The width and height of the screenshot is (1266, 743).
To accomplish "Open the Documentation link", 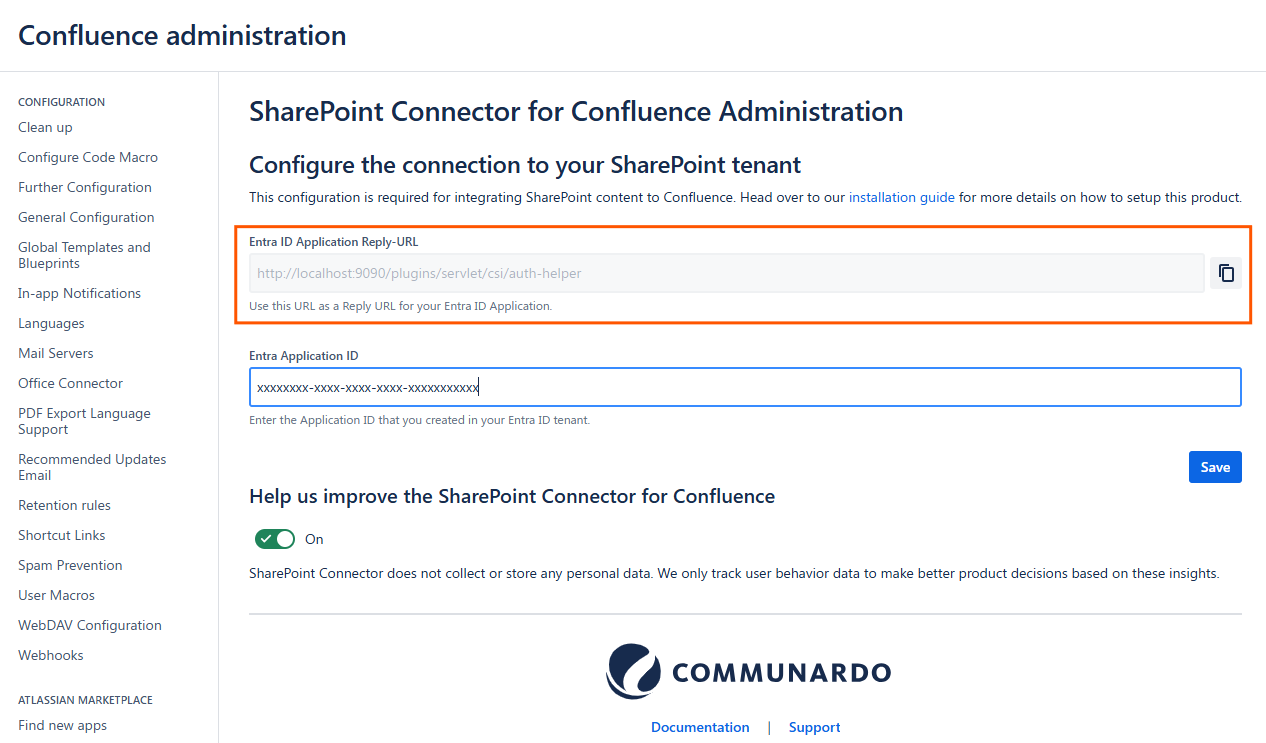I will tap(700, 727).
